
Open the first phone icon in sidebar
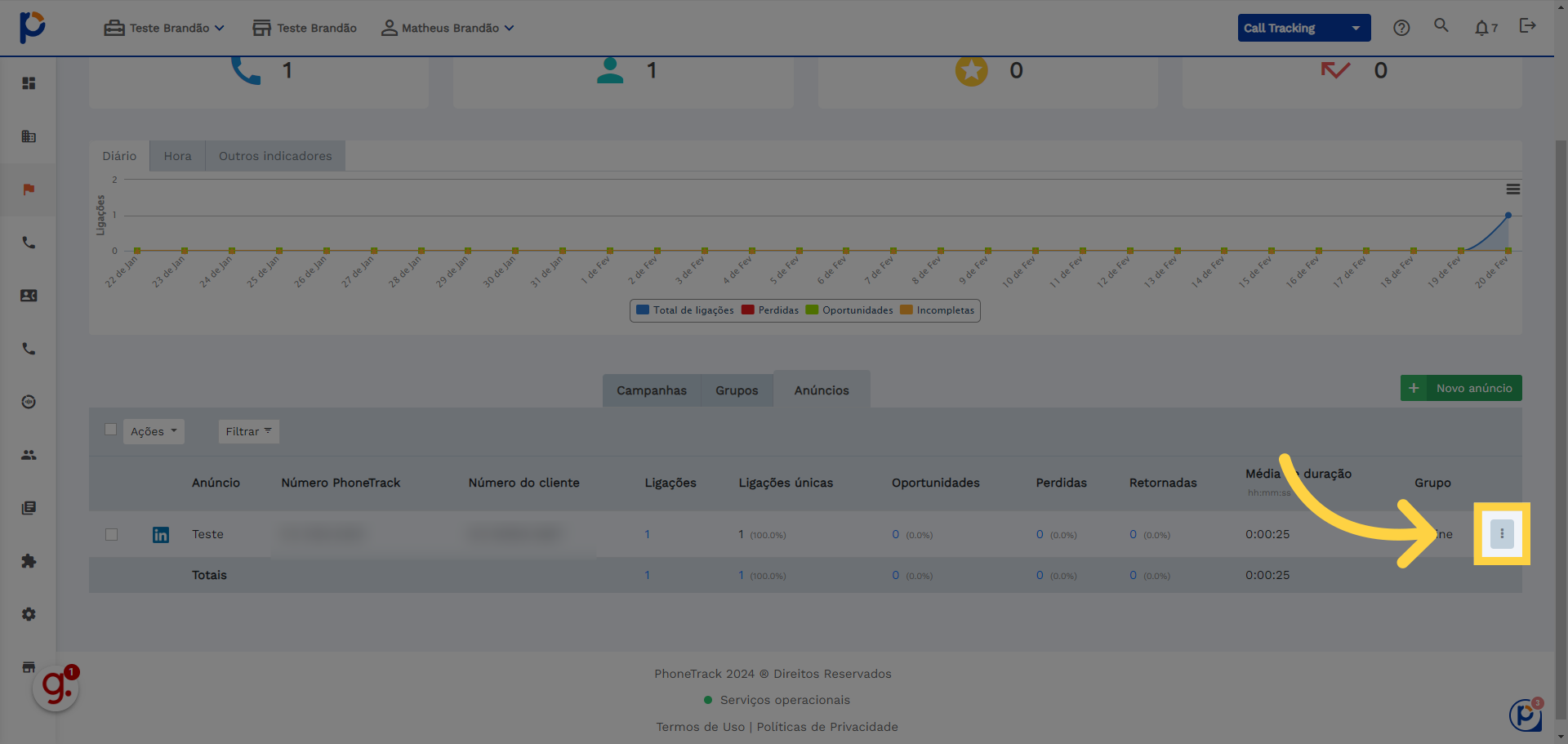[x=29, y=243]
